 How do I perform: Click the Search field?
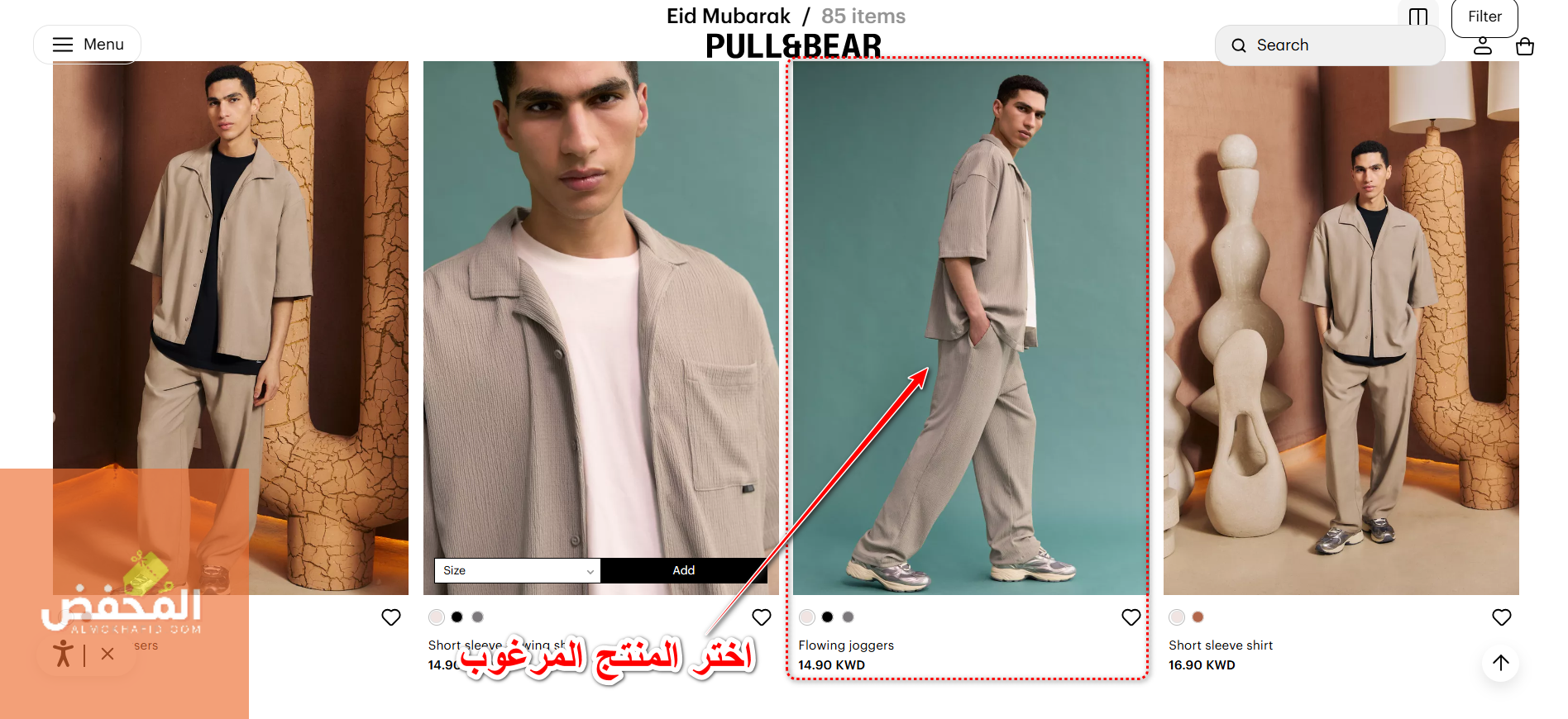(1329, 45)
